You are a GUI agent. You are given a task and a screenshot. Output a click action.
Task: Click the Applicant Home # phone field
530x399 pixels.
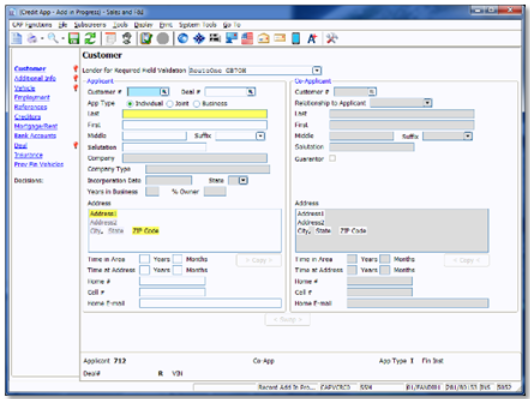[172, 281]
